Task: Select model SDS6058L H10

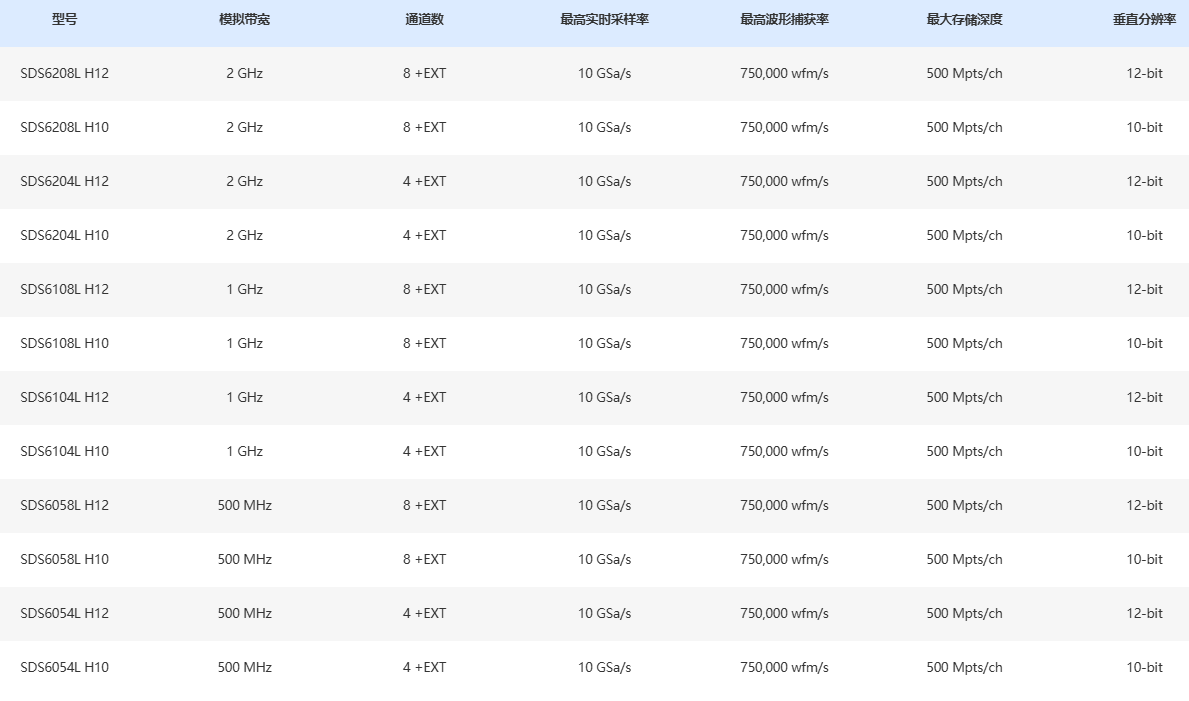Action: point(64,559)
